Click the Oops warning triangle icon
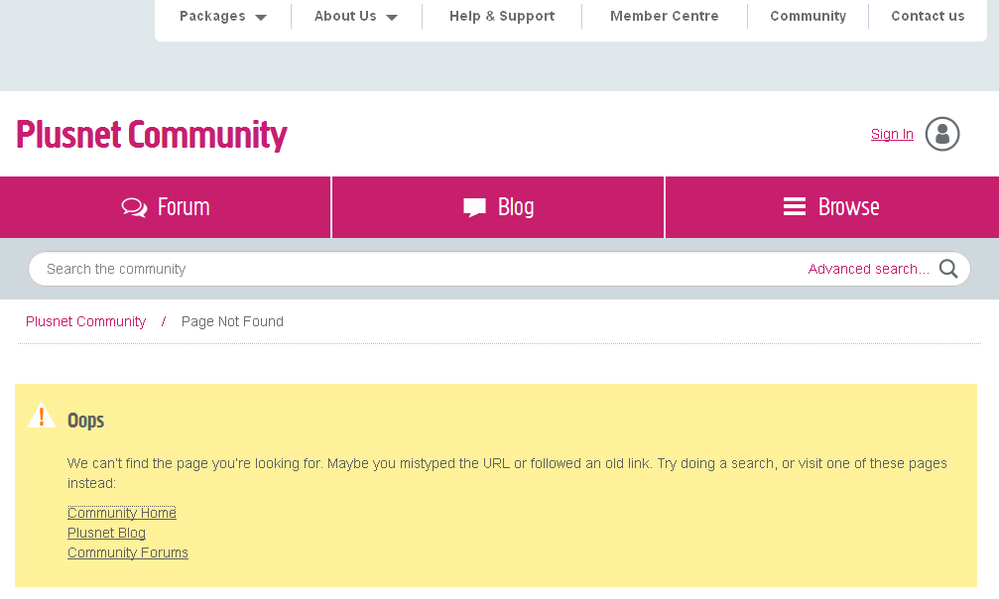The image size is (999, 599). [x=41, y=416]
